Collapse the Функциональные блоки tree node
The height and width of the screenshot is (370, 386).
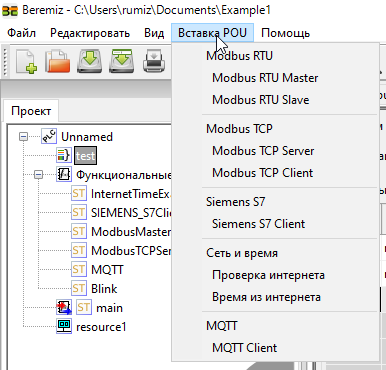pos(39,175)
